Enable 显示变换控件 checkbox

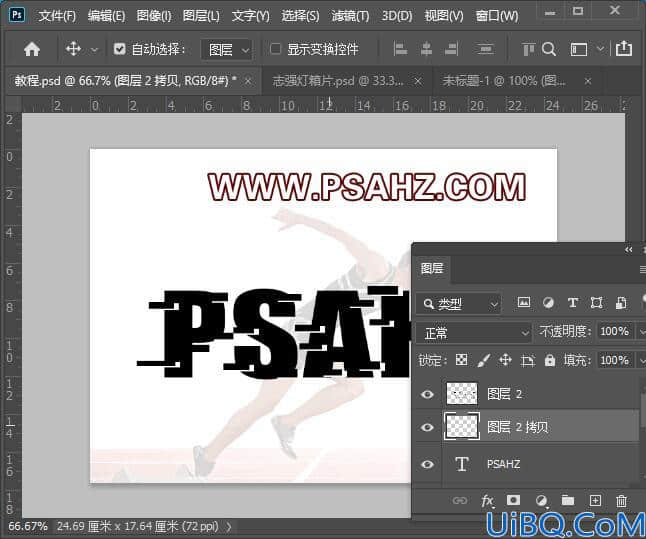(x=275, y=49)
